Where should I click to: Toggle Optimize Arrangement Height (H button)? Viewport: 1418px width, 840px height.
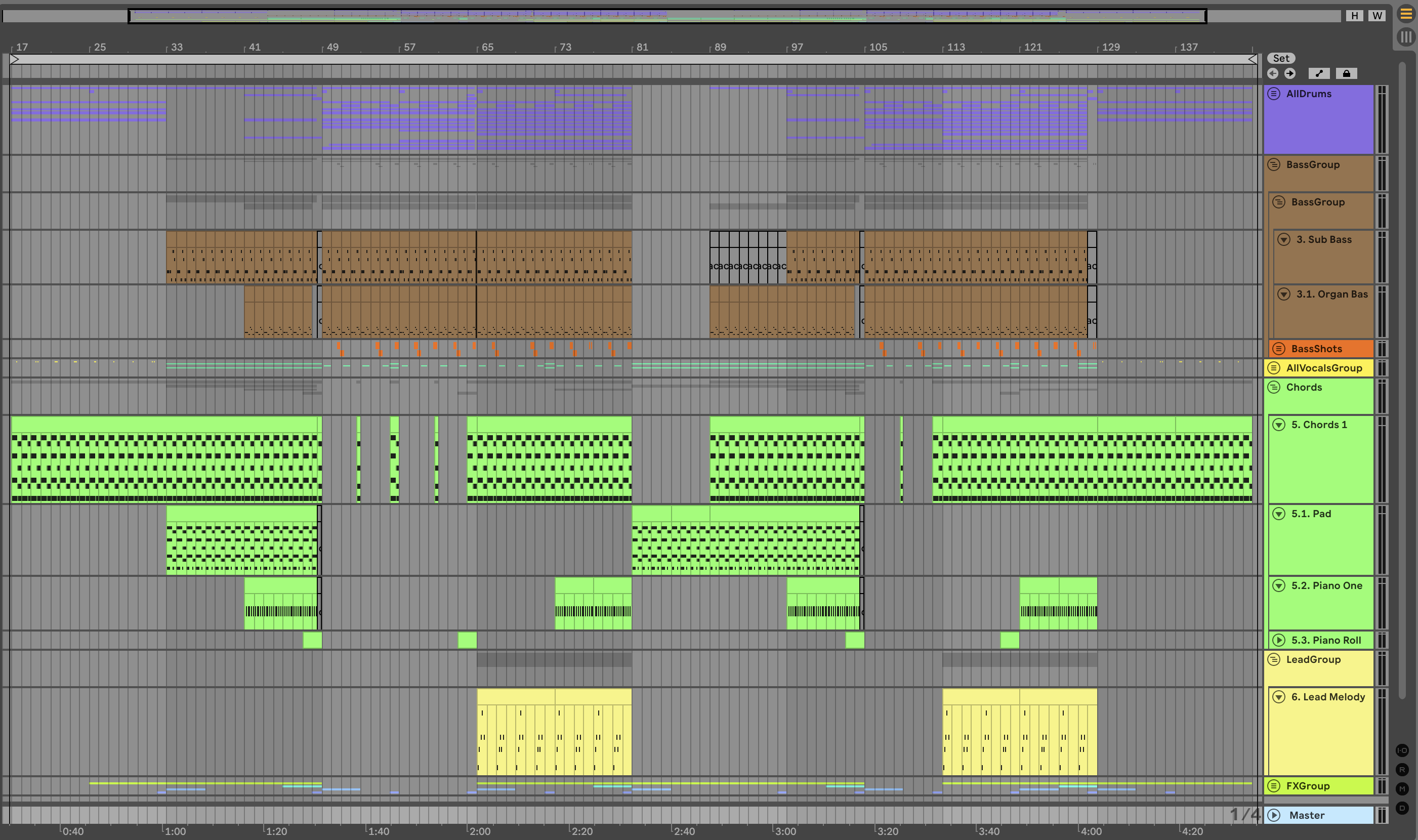click(1355, 16)
